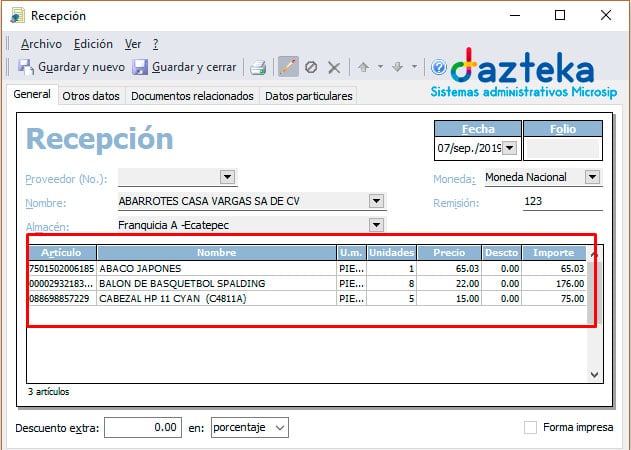Screen dimensions: 631x450
Task: Open the Edición menu
Action: [93, 44]
